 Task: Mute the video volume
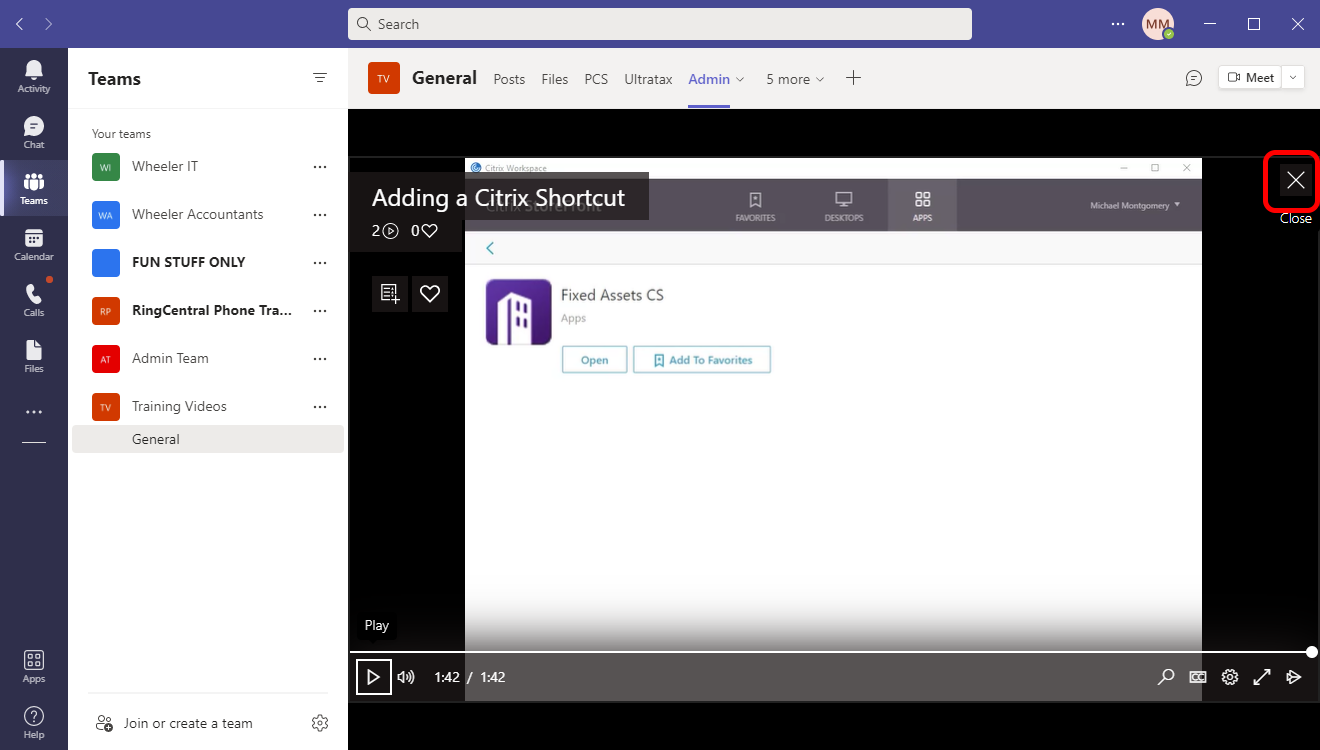click(406, 677)
